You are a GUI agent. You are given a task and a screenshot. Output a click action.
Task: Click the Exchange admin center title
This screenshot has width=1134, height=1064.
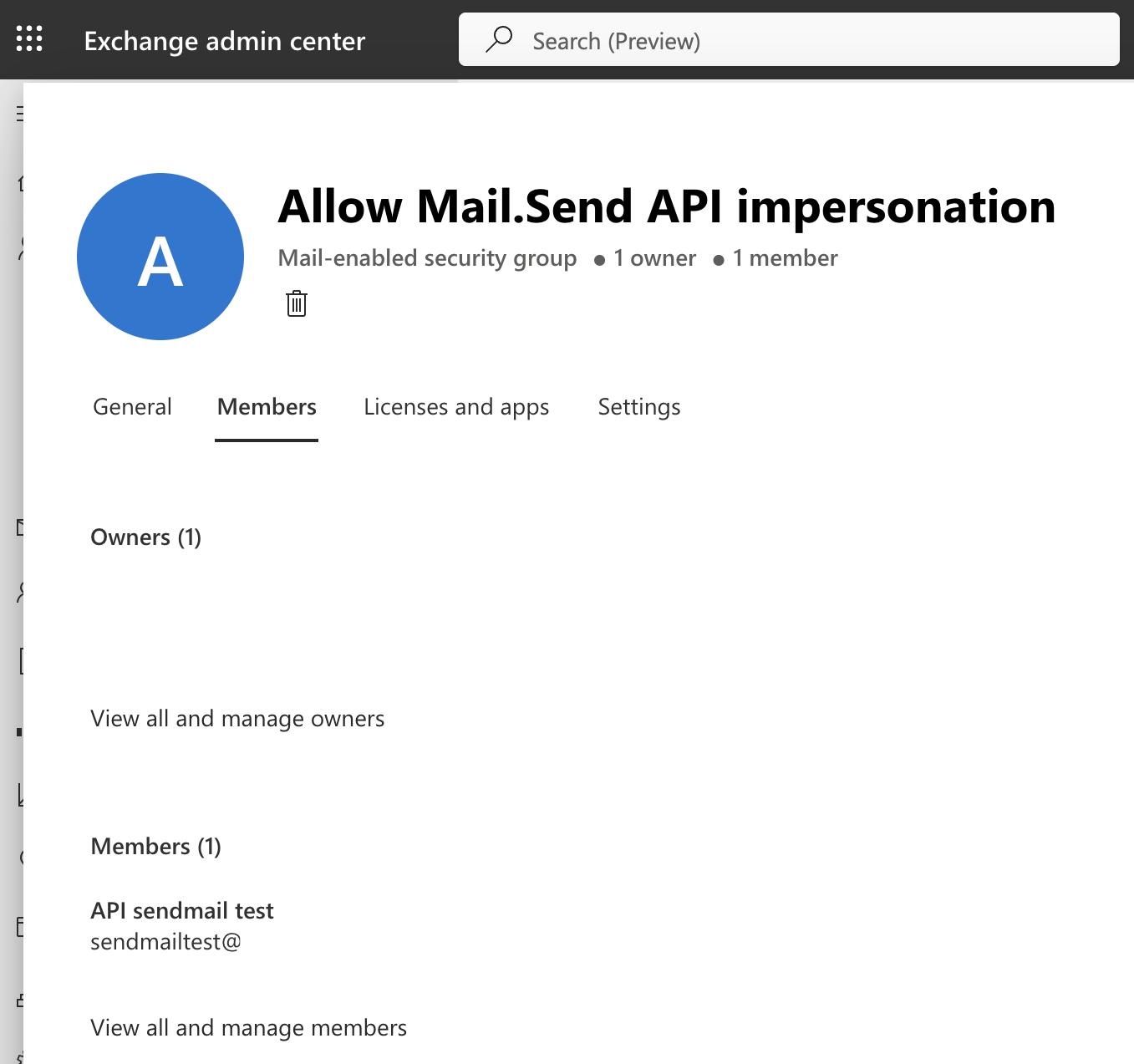pos(225,41)
